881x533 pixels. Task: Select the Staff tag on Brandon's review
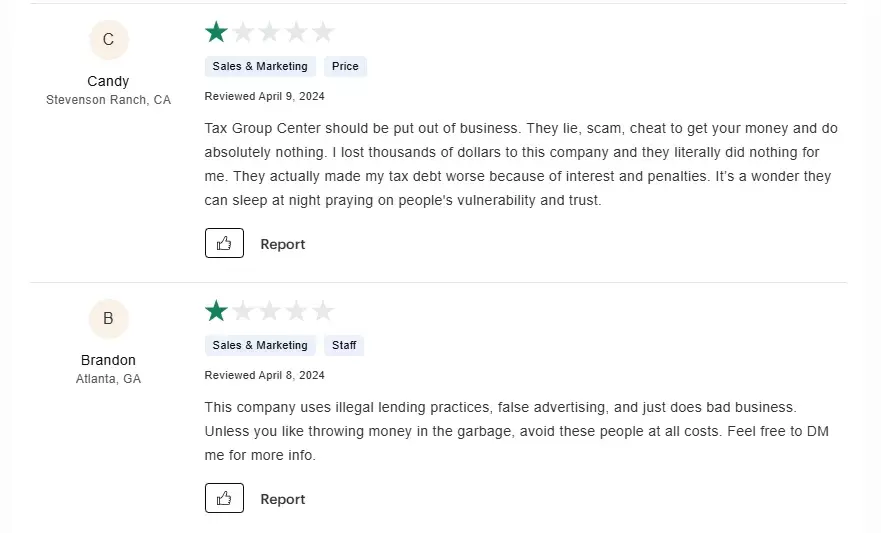[344, 345]
